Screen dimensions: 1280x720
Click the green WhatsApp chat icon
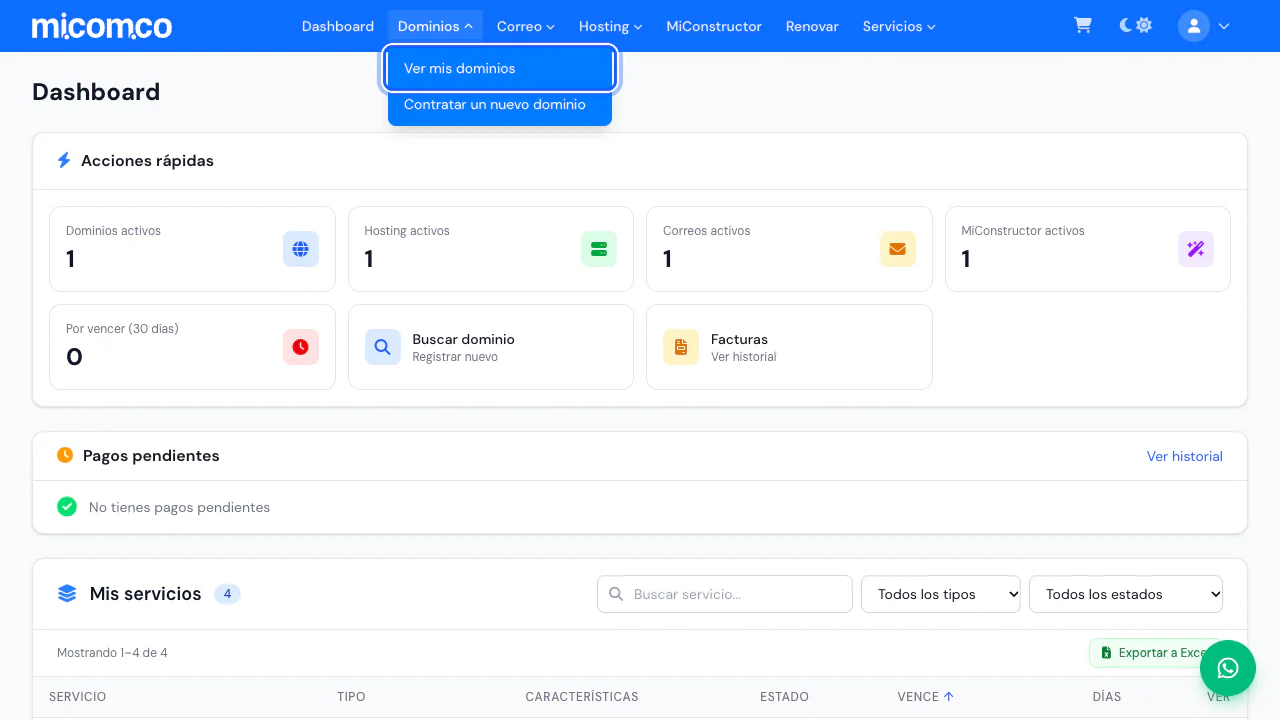click(x=1228, y=668)
